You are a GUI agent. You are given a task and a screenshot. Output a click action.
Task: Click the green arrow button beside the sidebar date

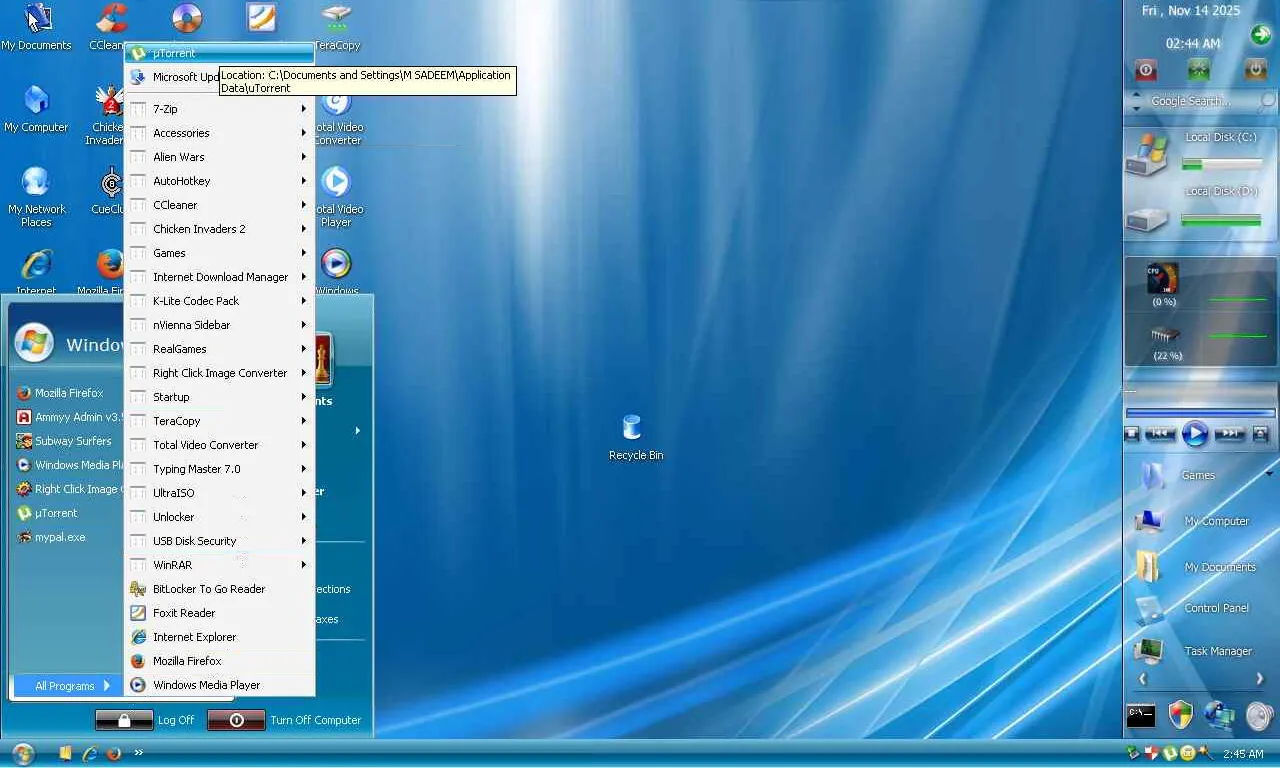1260,35
